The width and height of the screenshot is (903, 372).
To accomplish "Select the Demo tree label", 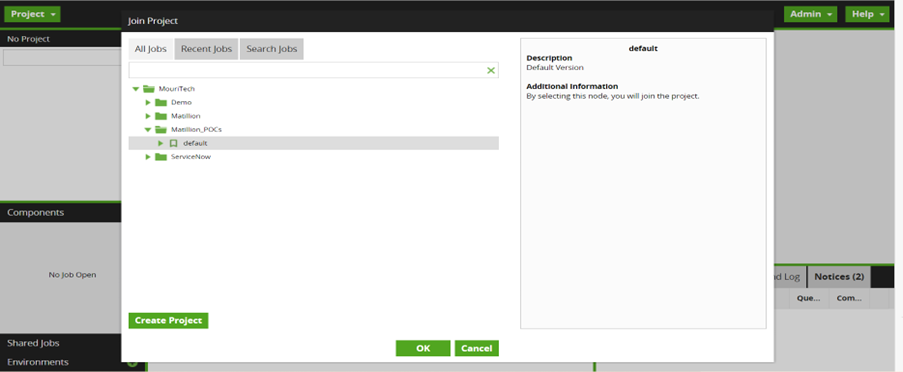I will (x=181, y=102).
